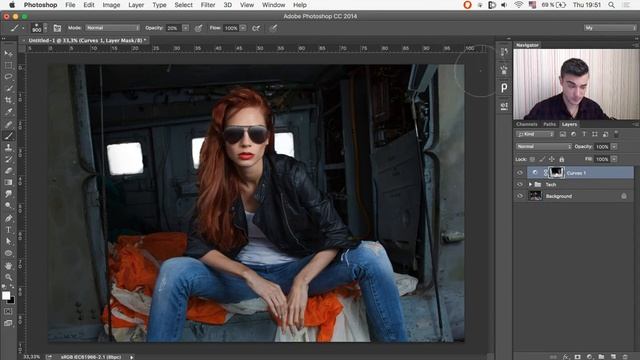
Task: Filter layers by pixel layers
Action: pos(563,134)
